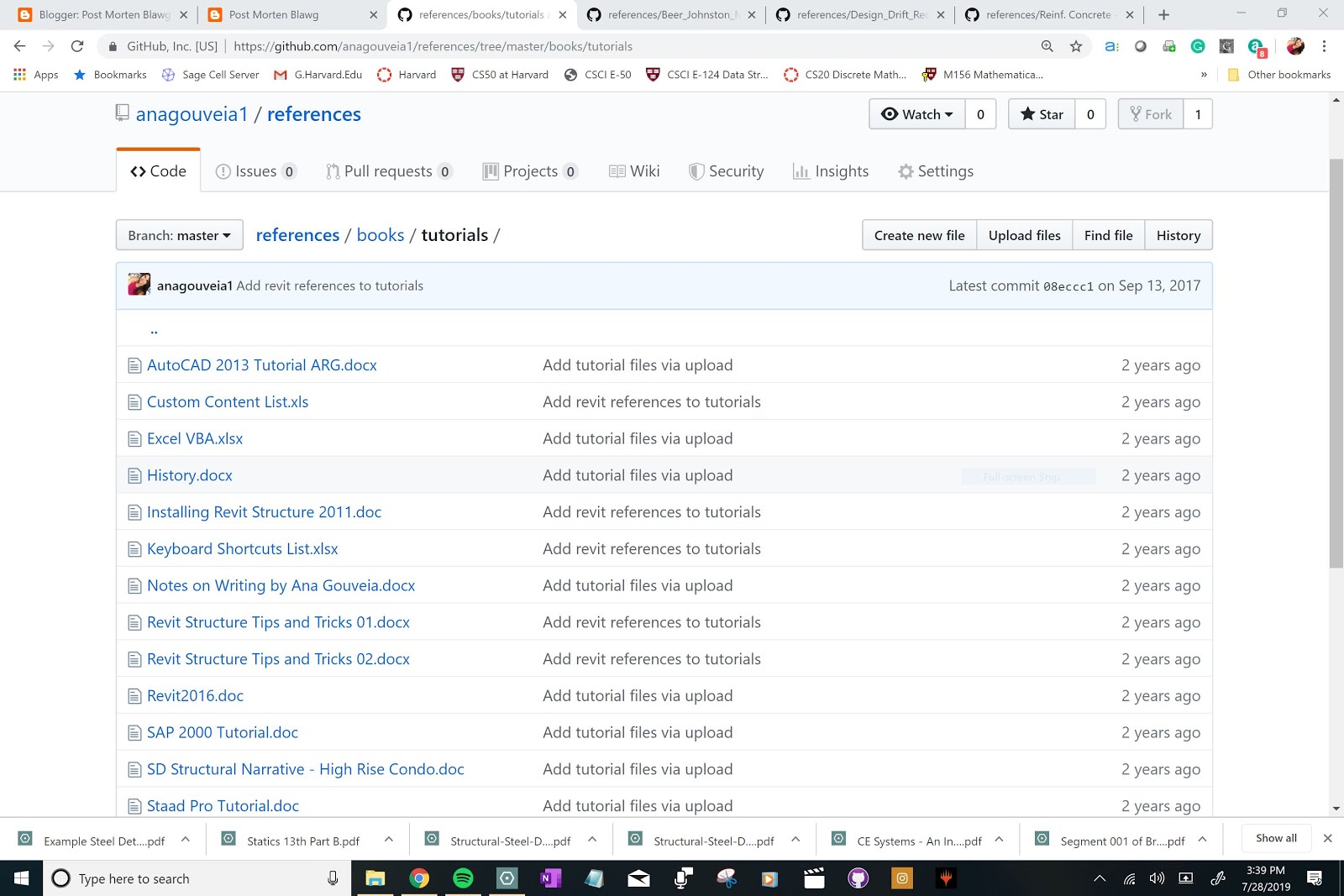
Task: Click file icon beside Revit2016.doc
Action: pyautogui.click(x=134, y=696)
